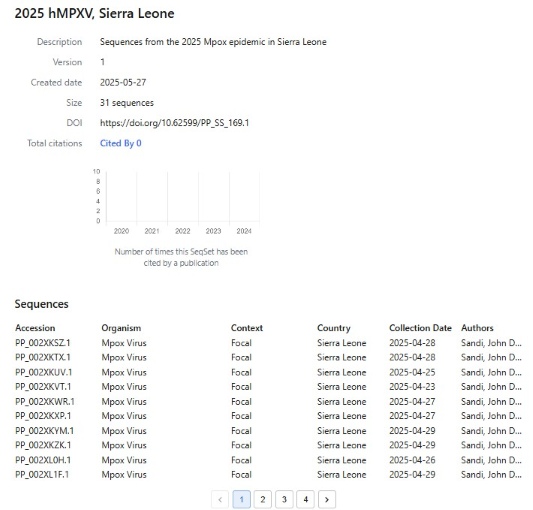
Task: Click the Accession column header
Action: tap(35, 328)
